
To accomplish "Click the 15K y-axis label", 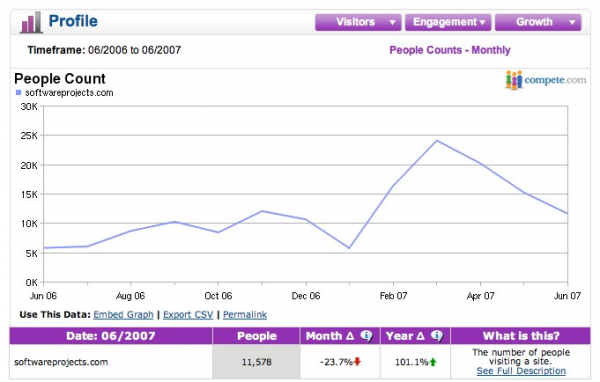I will coord(29,194).
